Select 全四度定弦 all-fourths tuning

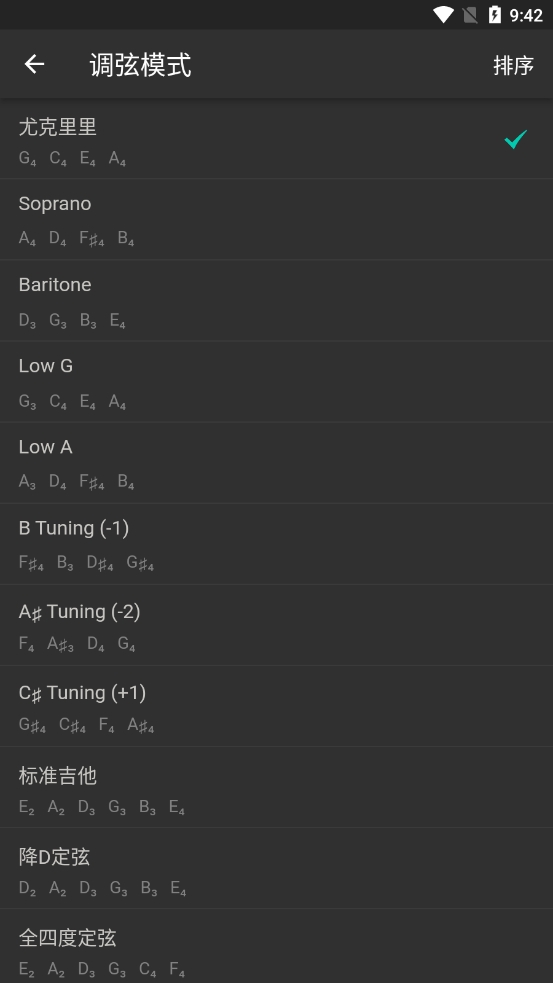coord(276,946)
